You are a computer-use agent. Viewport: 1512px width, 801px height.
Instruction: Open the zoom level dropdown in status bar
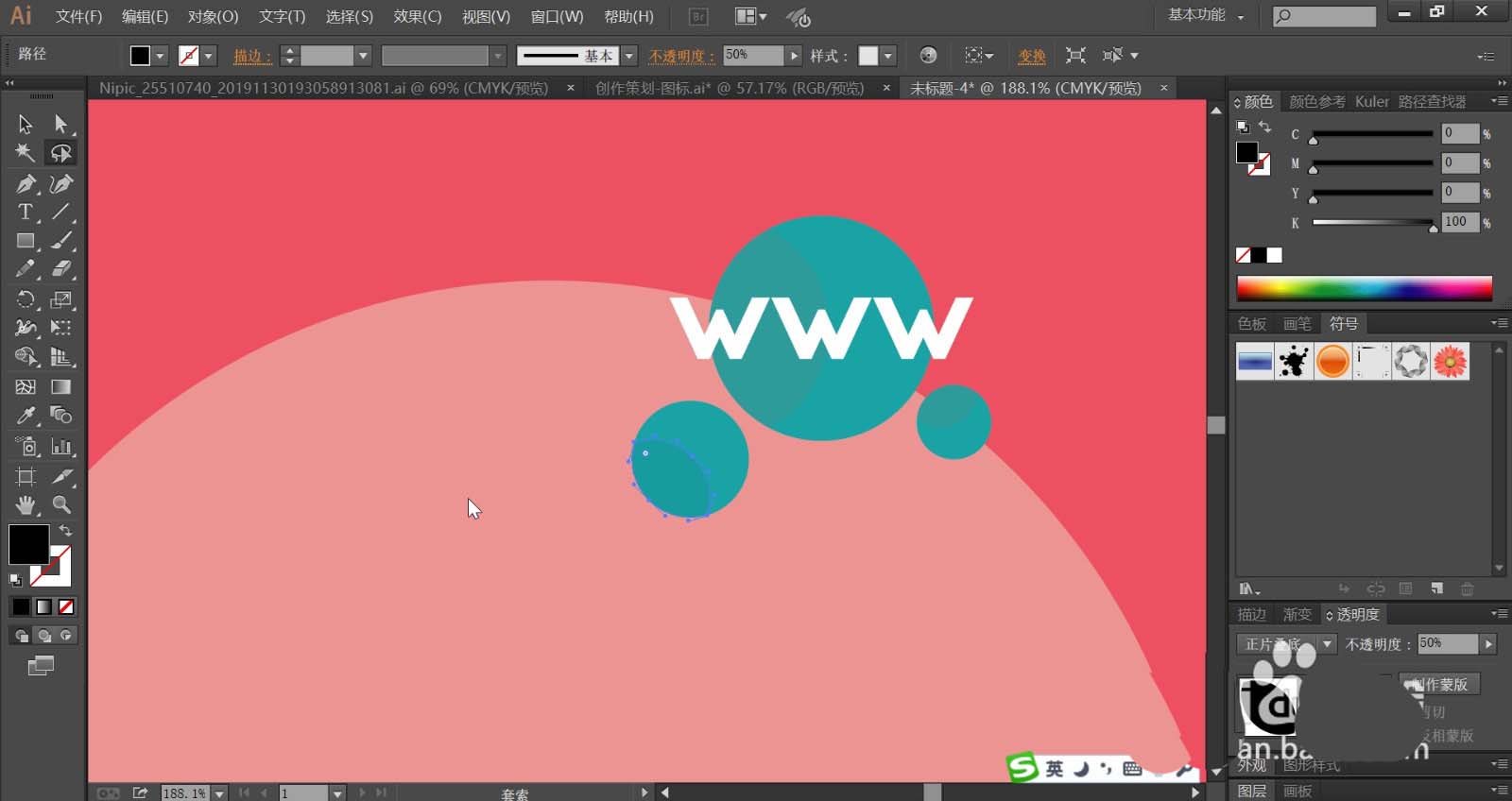pos(219,793)
